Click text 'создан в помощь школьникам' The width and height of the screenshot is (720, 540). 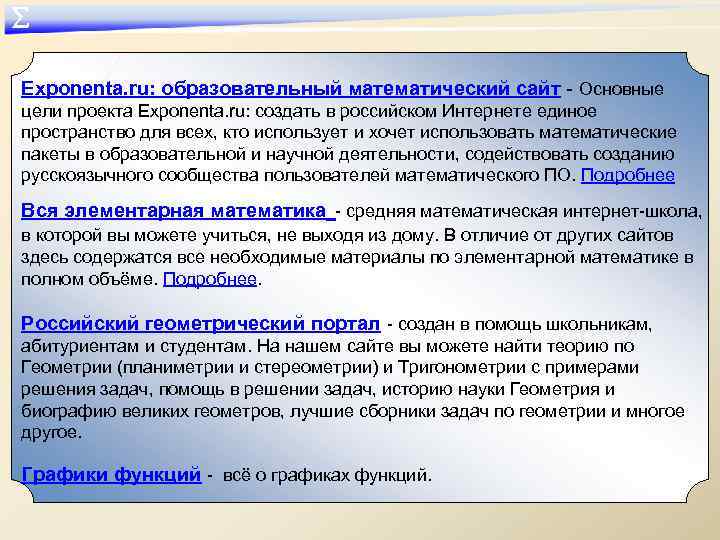coord(524,325)
